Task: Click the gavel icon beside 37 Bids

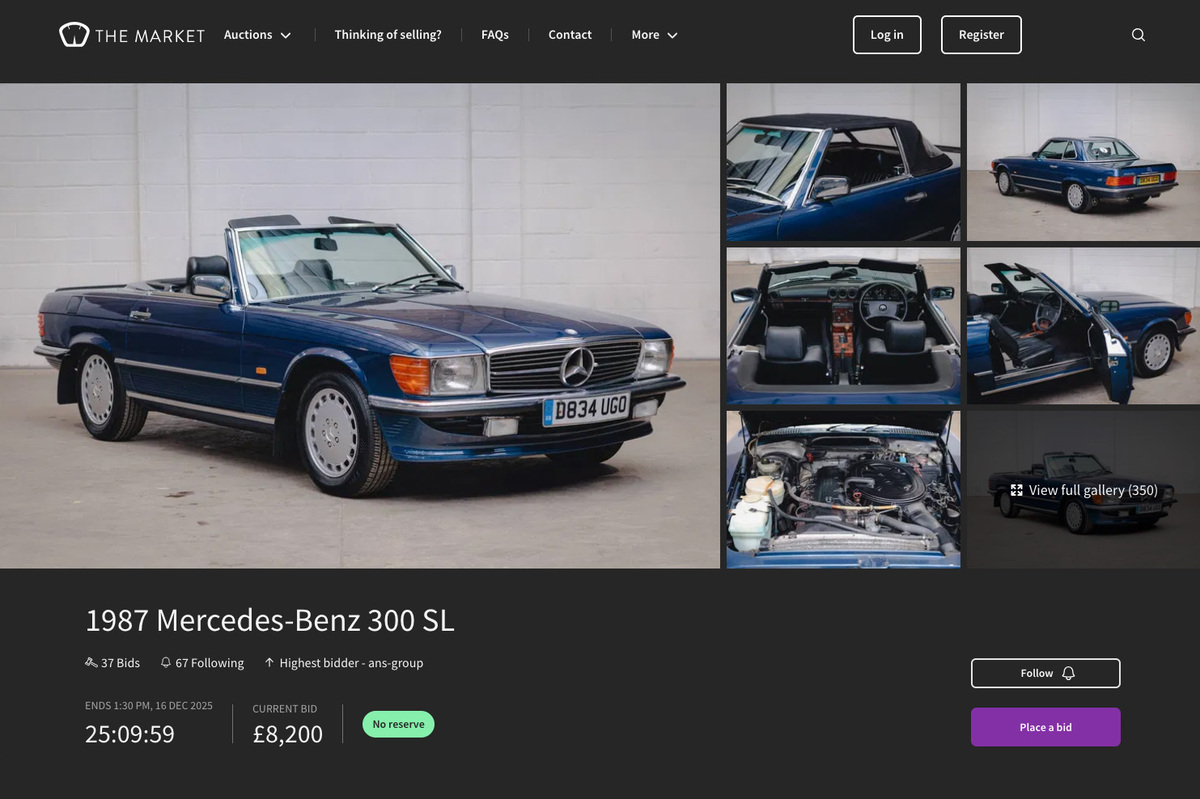Action: click(91, 663)
